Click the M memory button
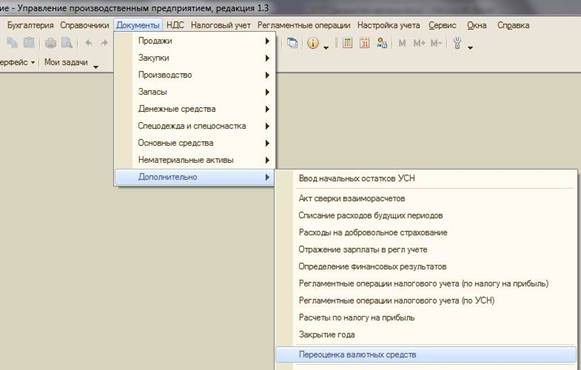Image resolution: width=581 pixels, height=370 pixels. (x=402, y=43)
